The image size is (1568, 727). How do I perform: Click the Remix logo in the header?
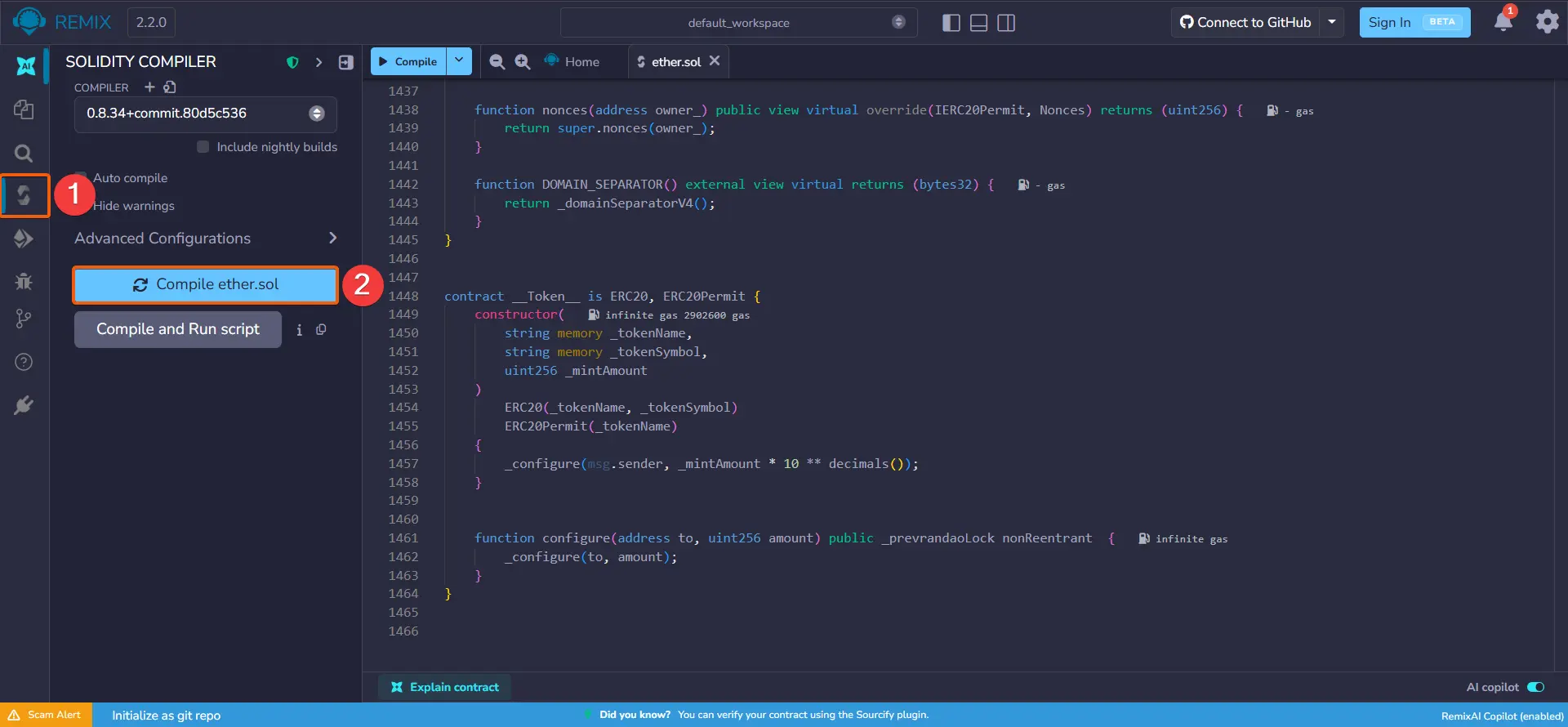pyautogui.click(x=29, y=22)
